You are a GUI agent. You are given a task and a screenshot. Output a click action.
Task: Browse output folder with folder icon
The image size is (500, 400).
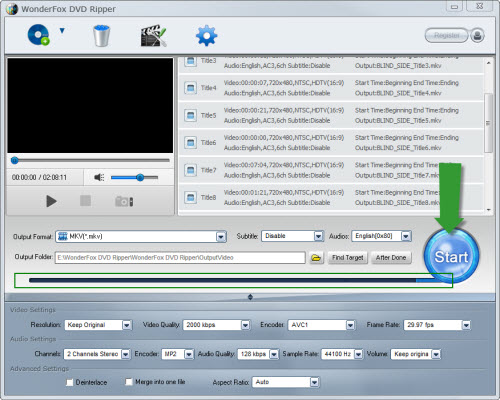(x=316, y=258)
